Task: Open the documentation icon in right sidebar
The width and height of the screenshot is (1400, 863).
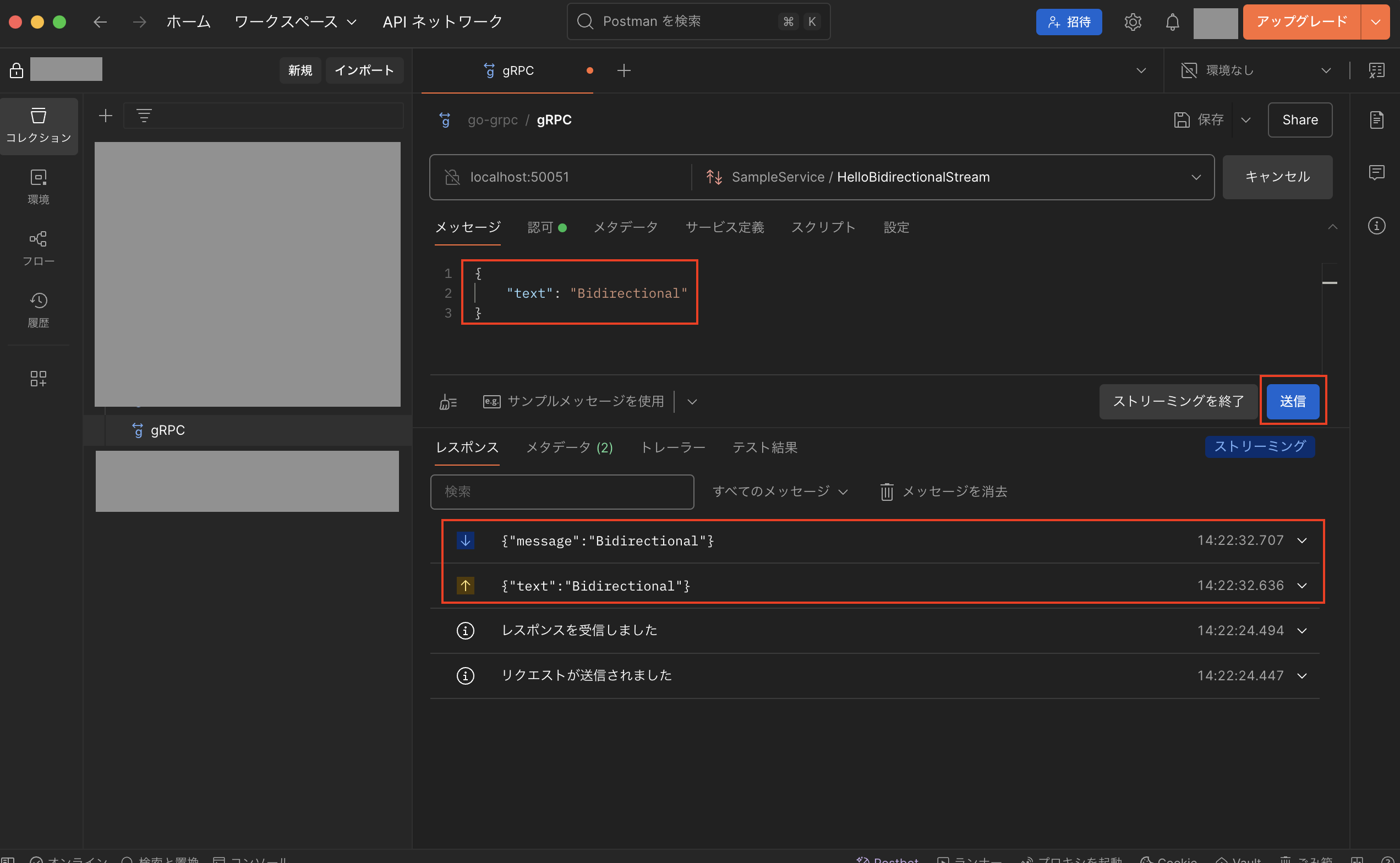Action: (x=1376, y=120)
